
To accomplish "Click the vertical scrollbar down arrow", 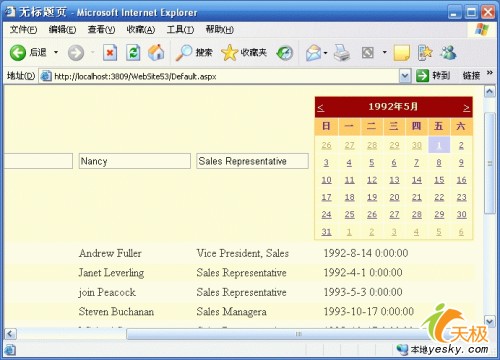I will click(x=489, y=322).
